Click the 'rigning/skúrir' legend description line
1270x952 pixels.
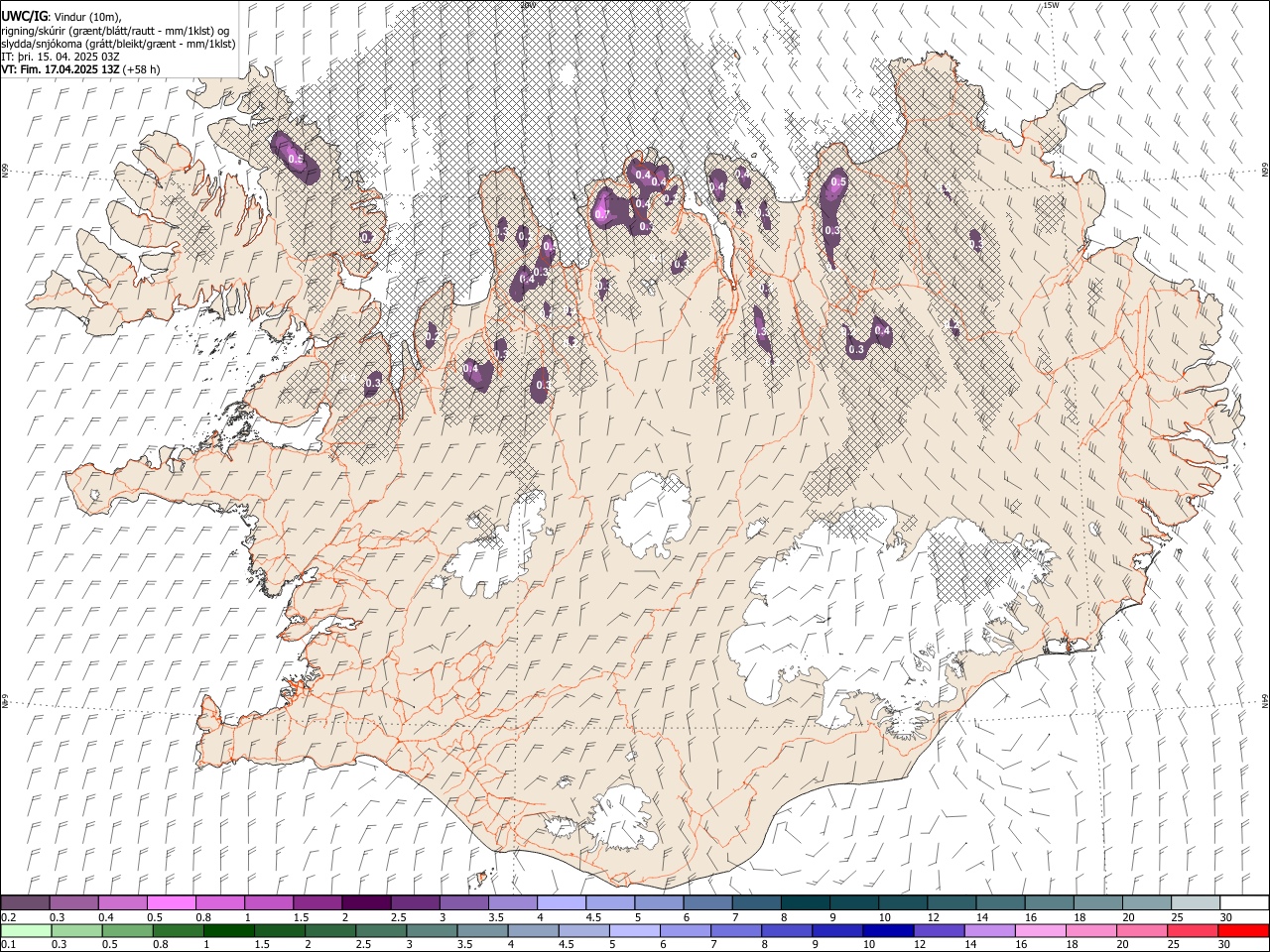pos(114,31)
